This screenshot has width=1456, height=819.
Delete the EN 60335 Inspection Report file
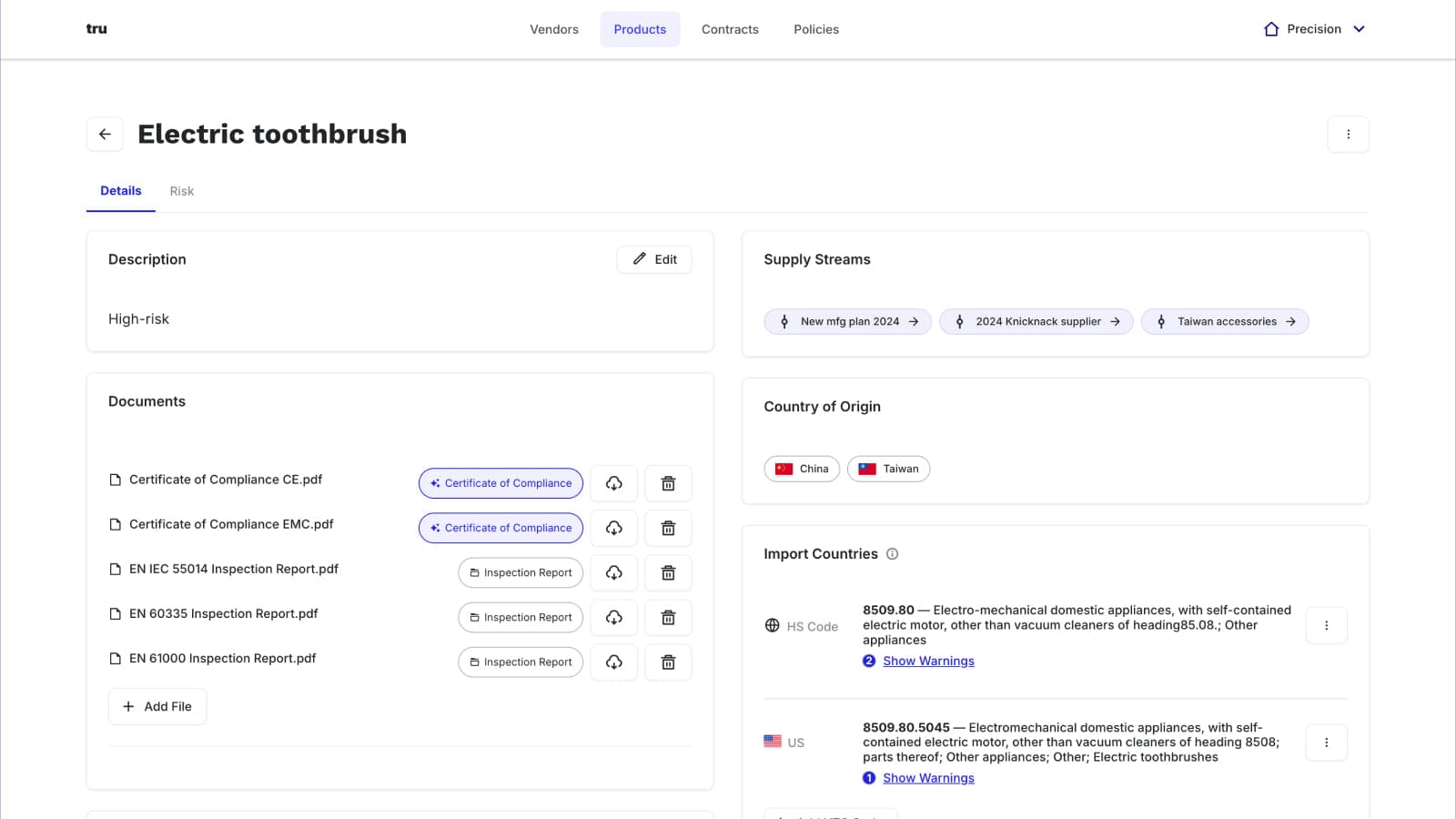coord(668,617)
